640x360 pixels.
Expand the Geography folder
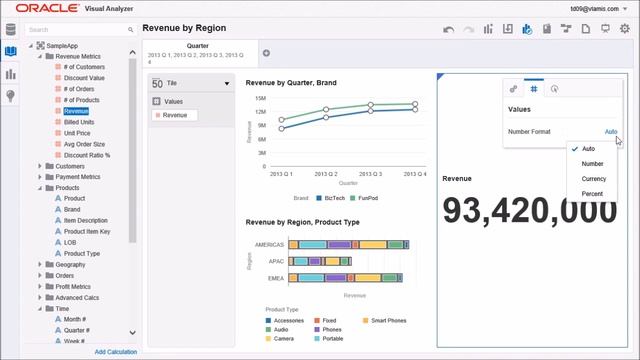click(x=40, y=264)
